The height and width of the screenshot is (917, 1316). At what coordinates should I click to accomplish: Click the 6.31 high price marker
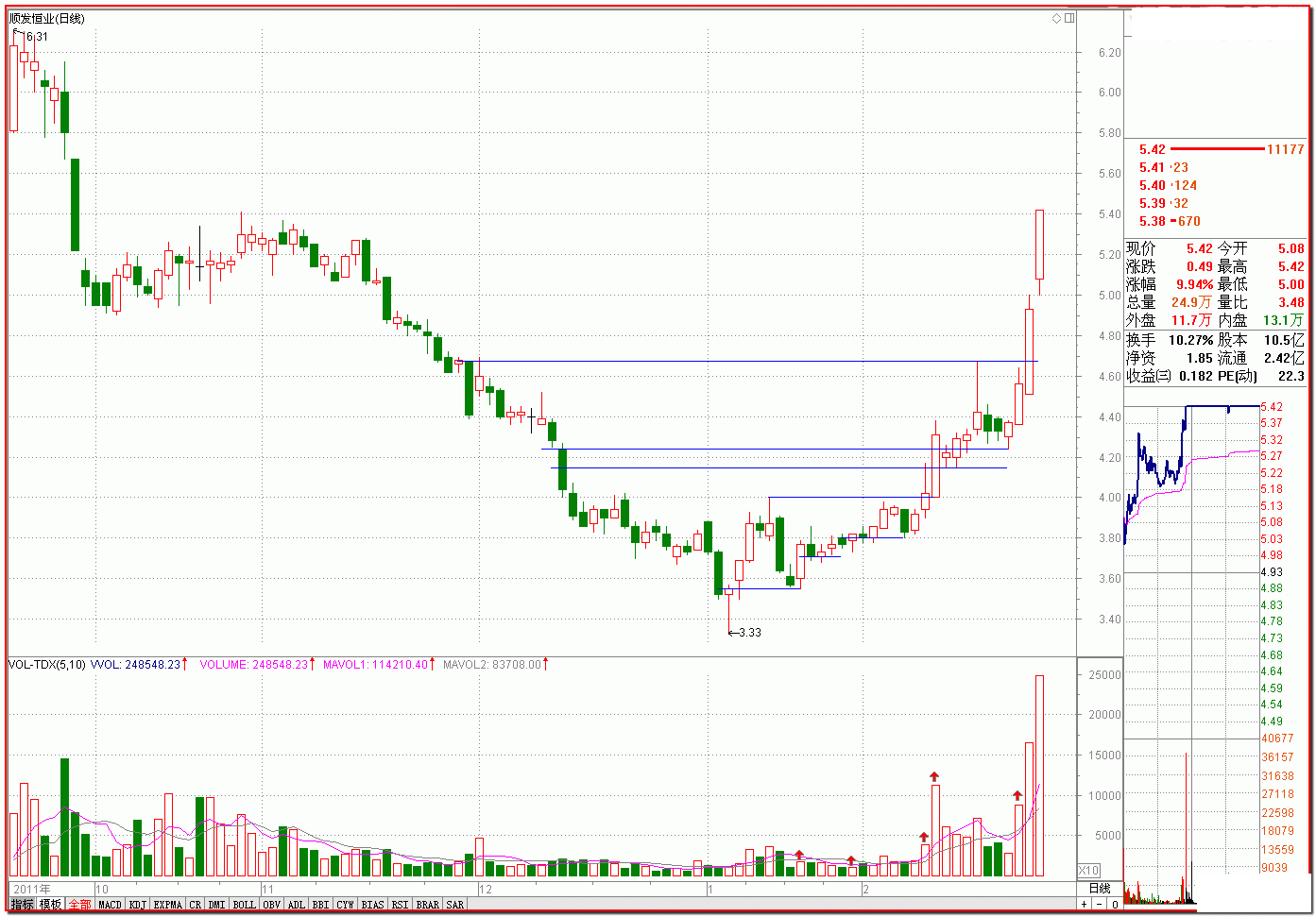click(x=37, y=37)
